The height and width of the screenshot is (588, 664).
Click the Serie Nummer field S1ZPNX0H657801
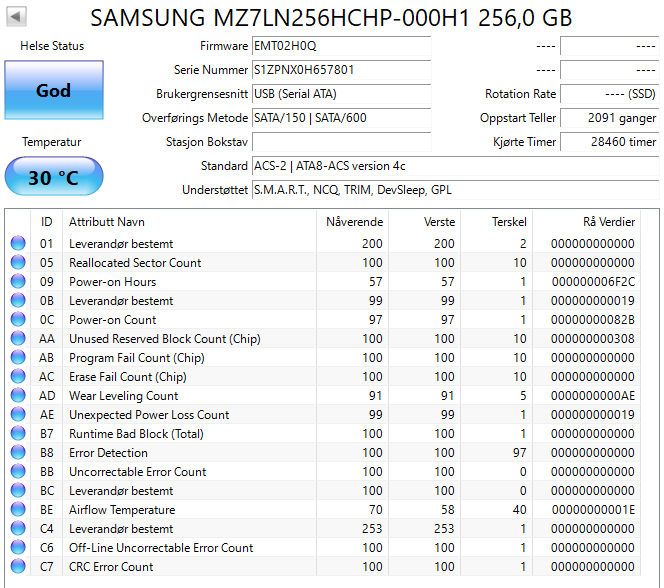tap(342, 70)
